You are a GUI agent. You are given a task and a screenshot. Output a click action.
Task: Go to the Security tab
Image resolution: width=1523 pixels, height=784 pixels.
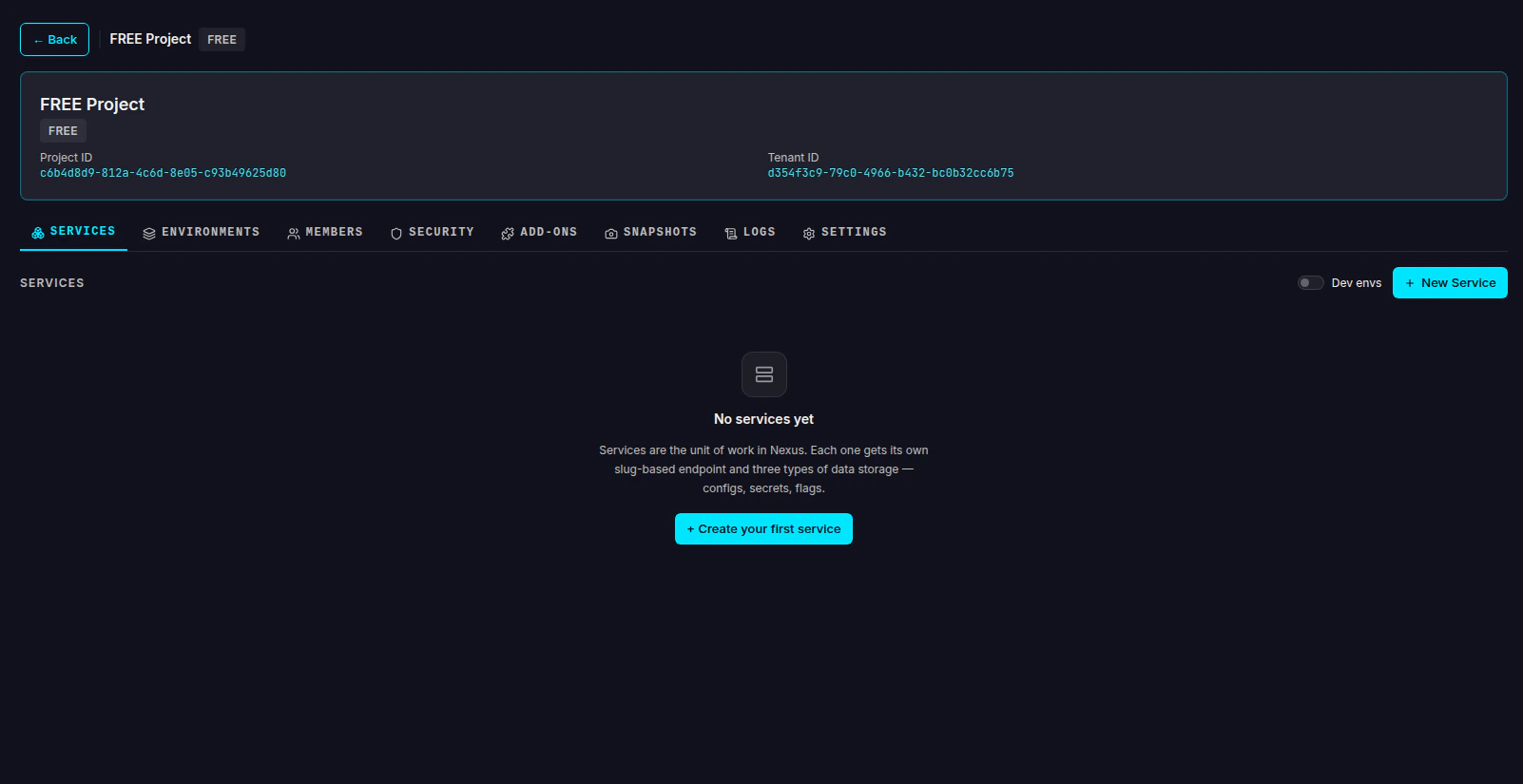coord(433,233)
